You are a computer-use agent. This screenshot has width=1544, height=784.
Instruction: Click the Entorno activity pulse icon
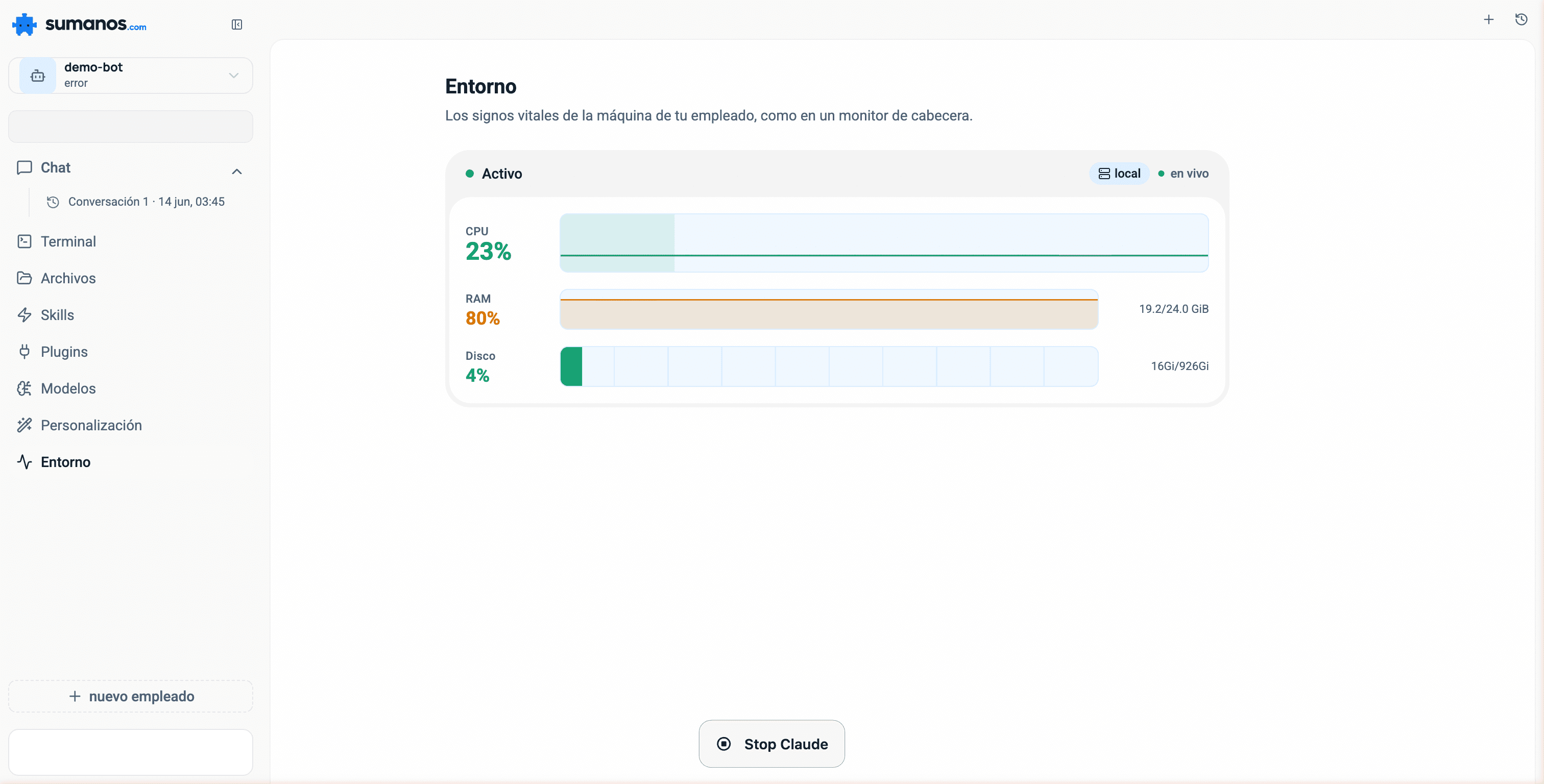pyautogui.click(x=25, y=462)
